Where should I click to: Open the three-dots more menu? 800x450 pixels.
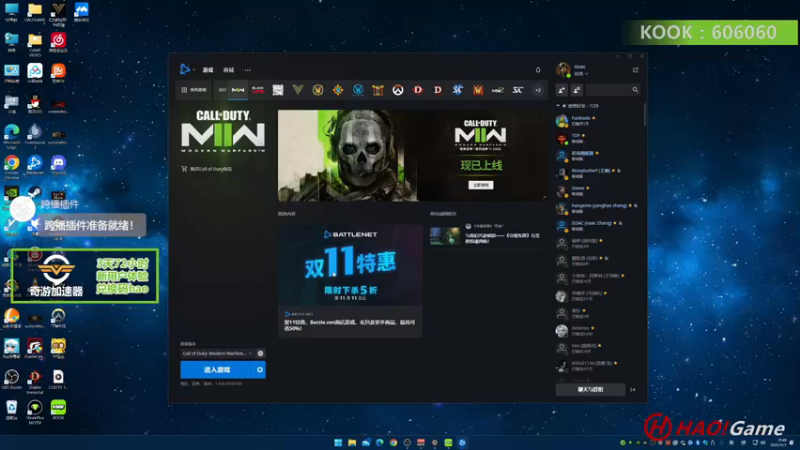point(247,70)
